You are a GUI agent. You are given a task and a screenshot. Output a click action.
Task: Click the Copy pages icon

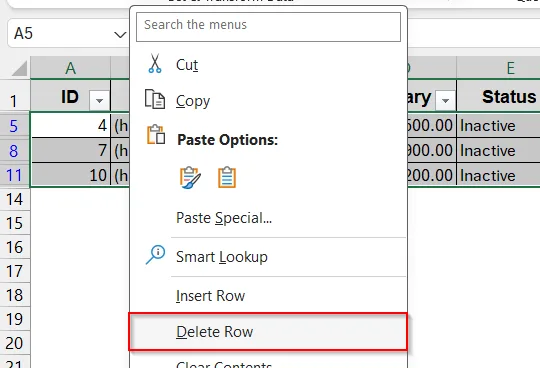[x=155, y=99]
